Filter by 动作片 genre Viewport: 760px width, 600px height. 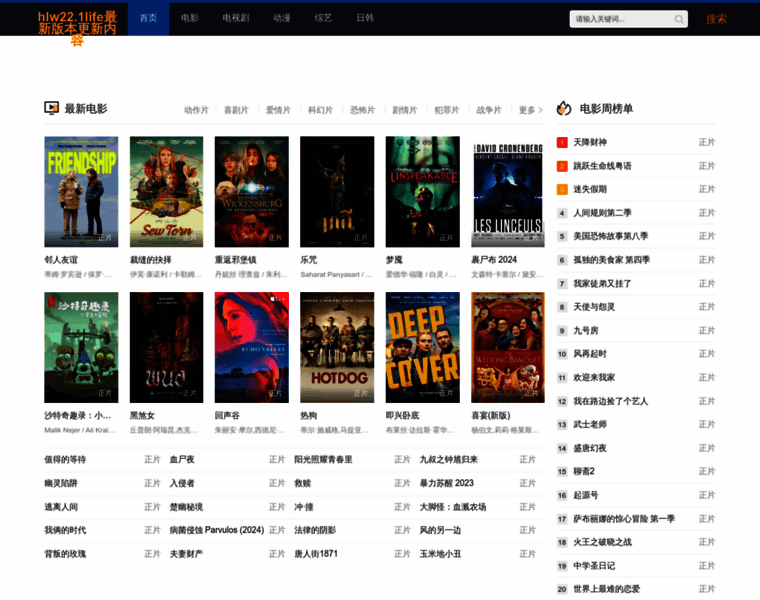(x=196, y=111)
